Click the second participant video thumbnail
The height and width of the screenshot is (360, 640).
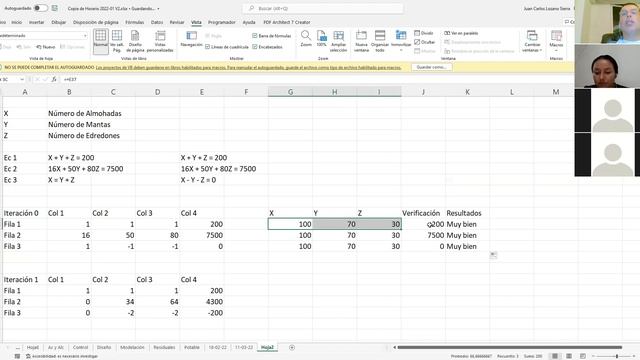pyautogui.click(x=607, y=66)
